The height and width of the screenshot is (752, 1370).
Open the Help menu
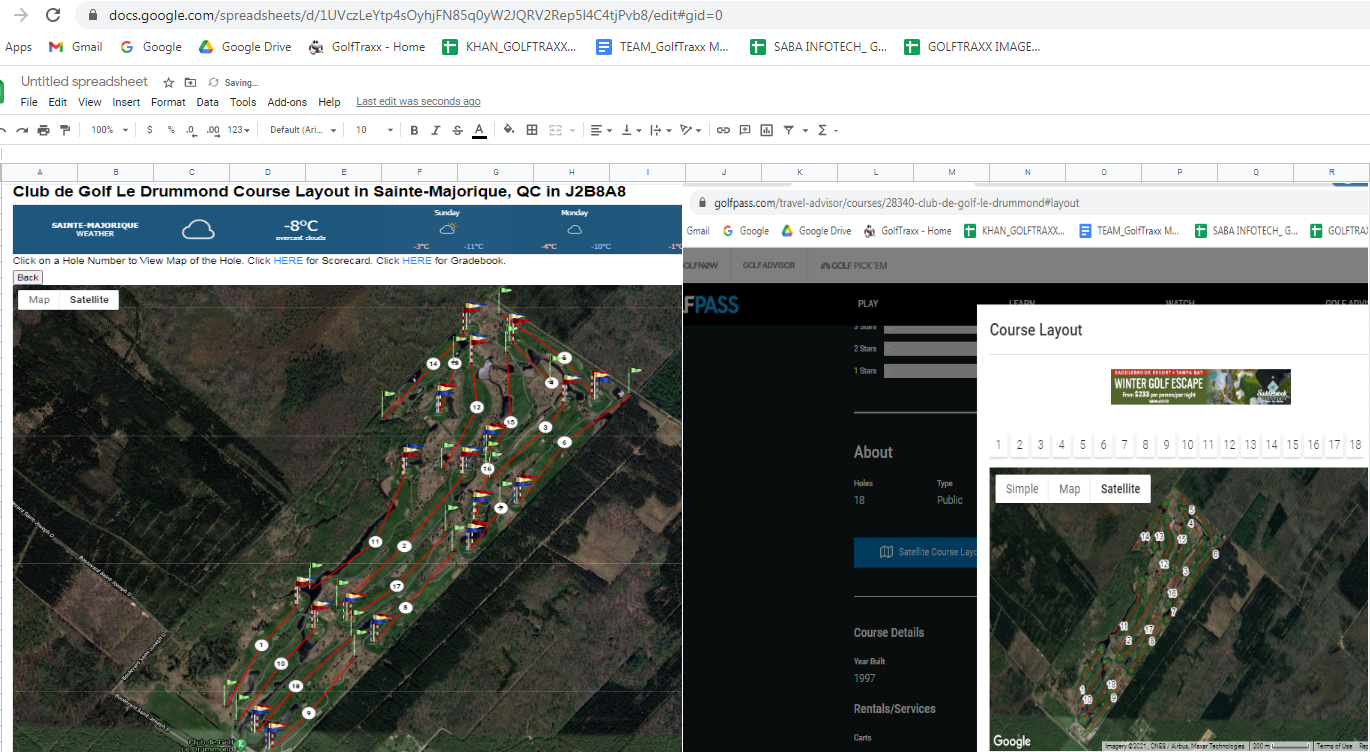pos(329,102)
